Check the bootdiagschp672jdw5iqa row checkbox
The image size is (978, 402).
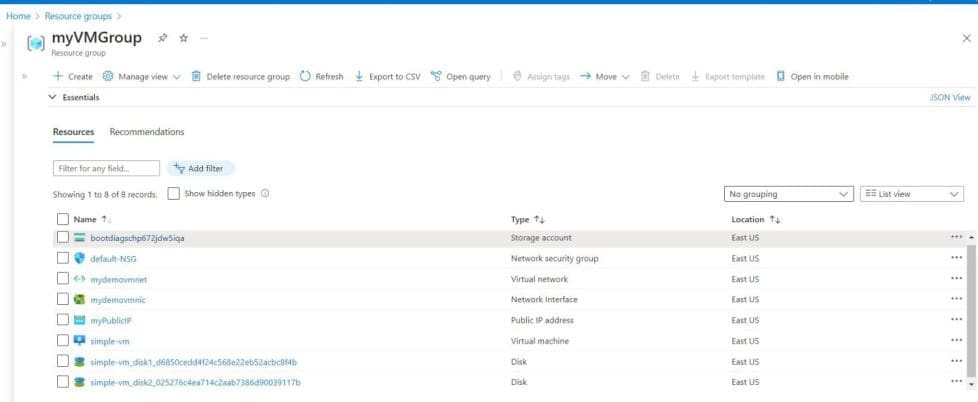62,237
